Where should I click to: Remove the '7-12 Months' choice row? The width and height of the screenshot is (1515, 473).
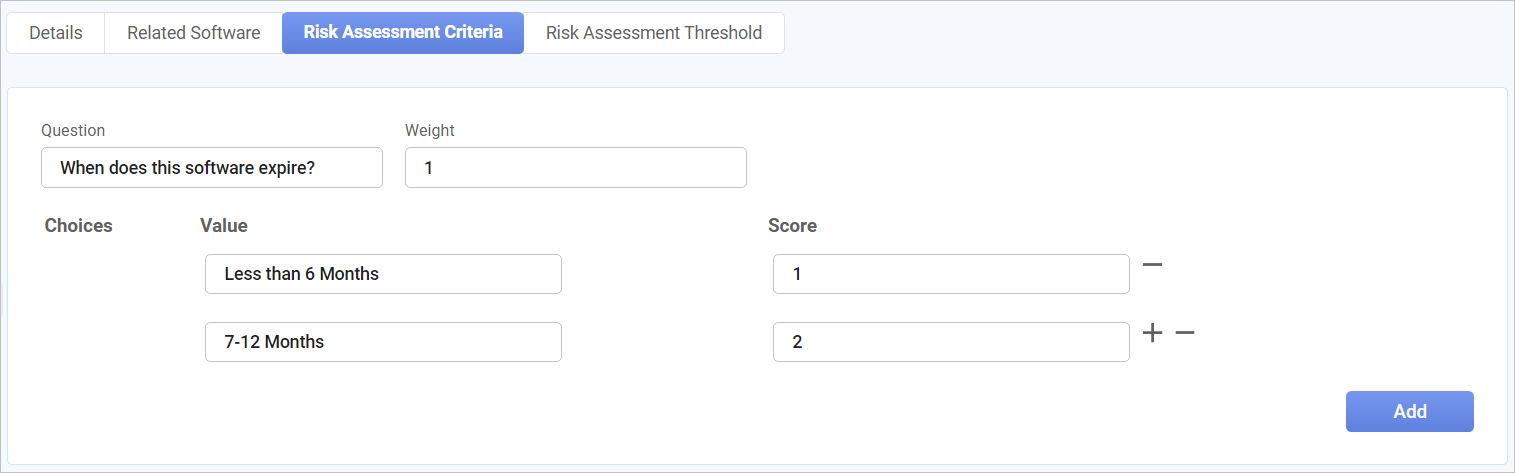pos(1185,333)
